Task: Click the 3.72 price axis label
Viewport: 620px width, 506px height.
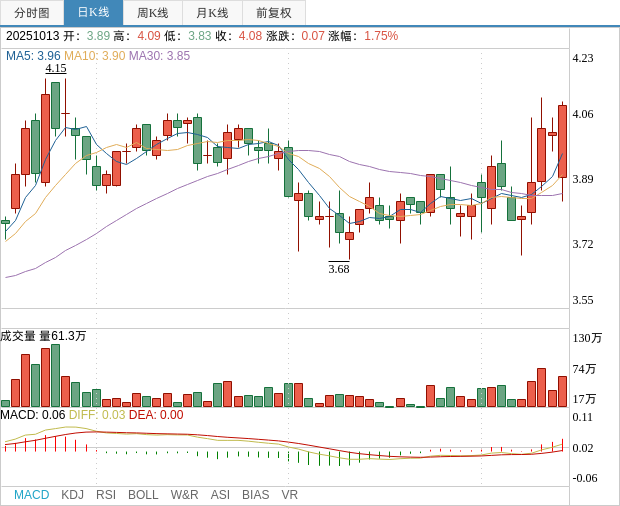Action: (583, 244)
